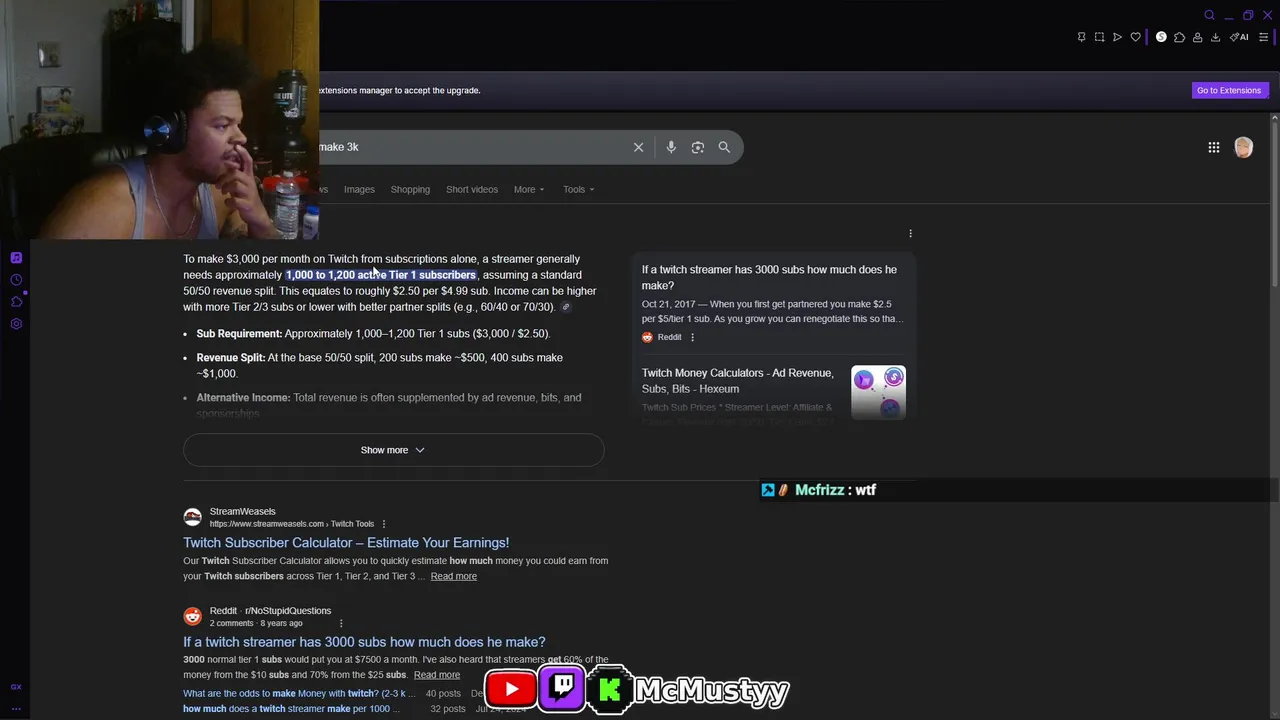Bookmark this page with the heart icon
Screen dimensions: 1280x720
click(1135, 37)
